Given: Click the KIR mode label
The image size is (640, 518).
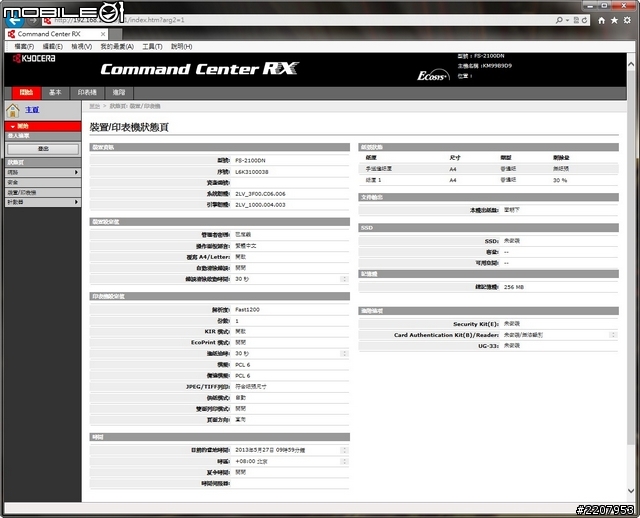Looking at the screenshot, I should [218, 331].
